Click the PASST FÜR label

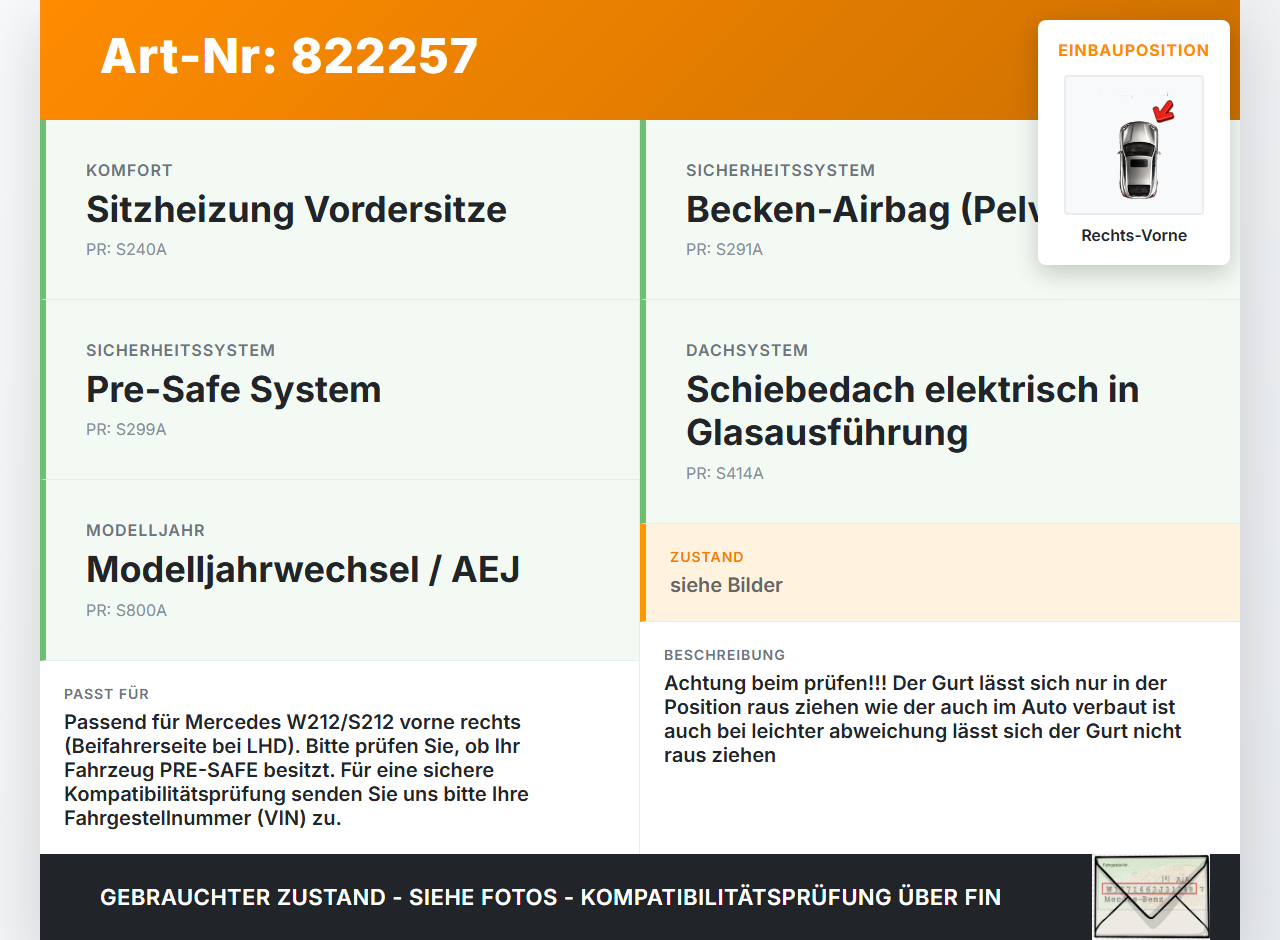pyautogui.click(x=107, y=694)
